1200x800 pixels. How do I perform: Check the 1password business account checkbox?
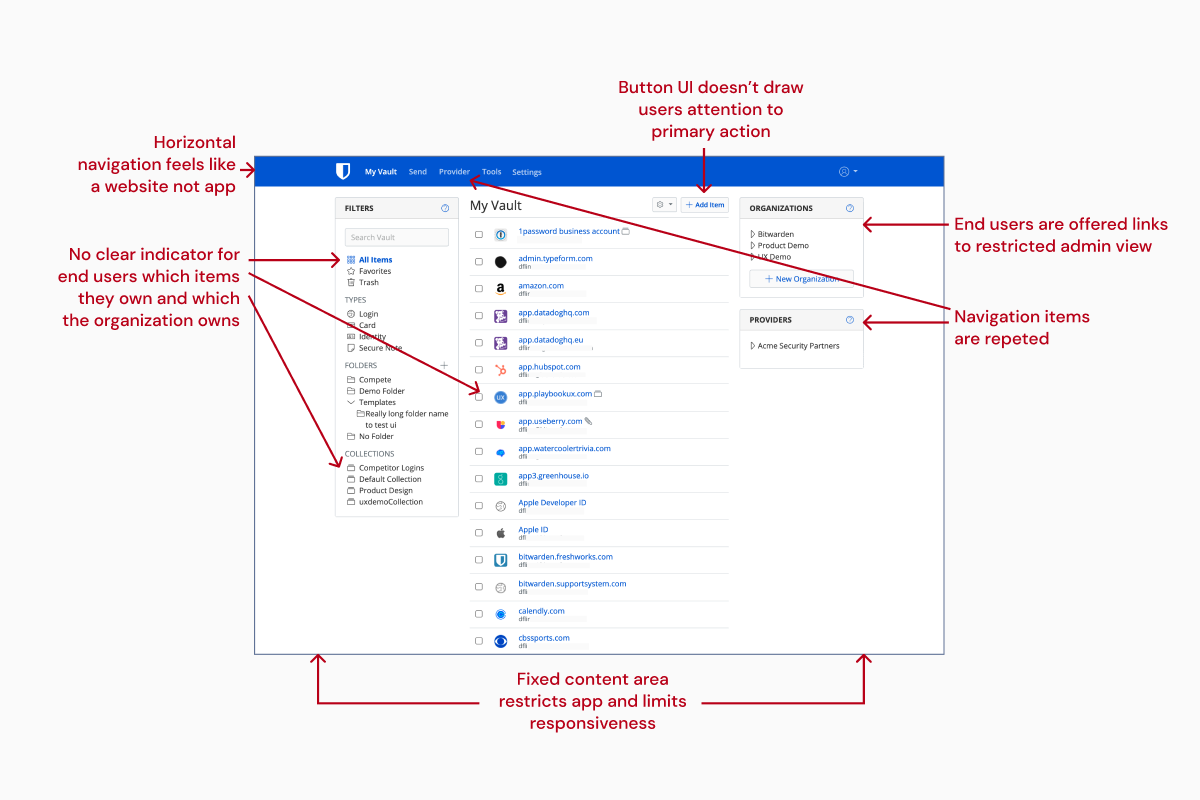pos(479,234)
